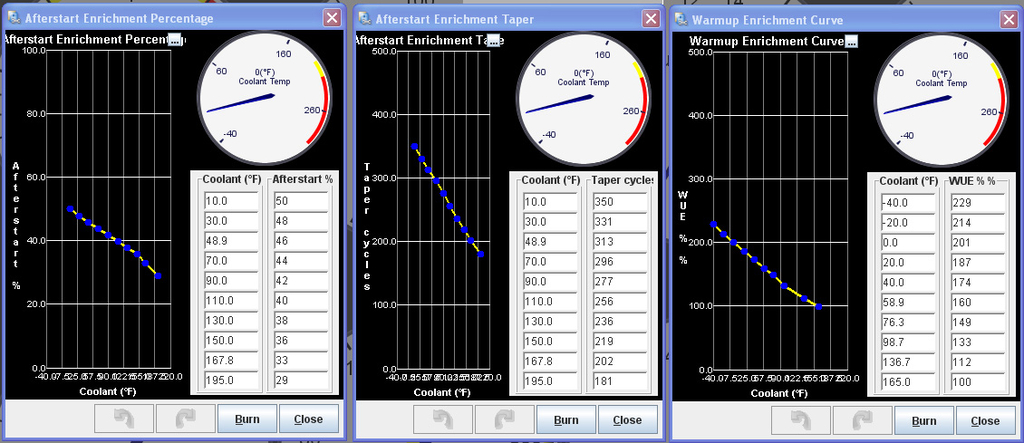The height and width of the screenshot is (443, 1024).
Task: Undo last edit in Afterstart Enrichment Taper window
Action: (443, 419)
